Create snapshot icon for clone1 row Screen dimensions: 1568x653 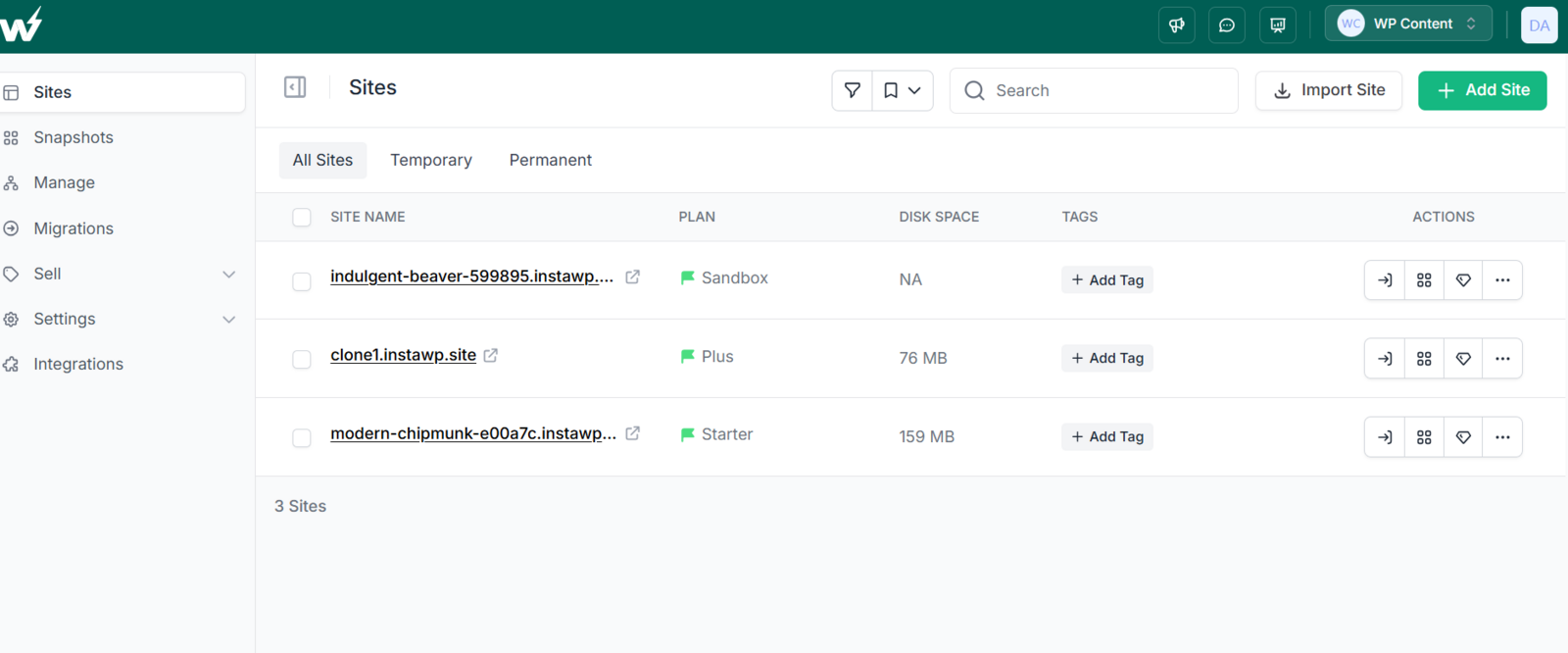[x=1424, y=359]
